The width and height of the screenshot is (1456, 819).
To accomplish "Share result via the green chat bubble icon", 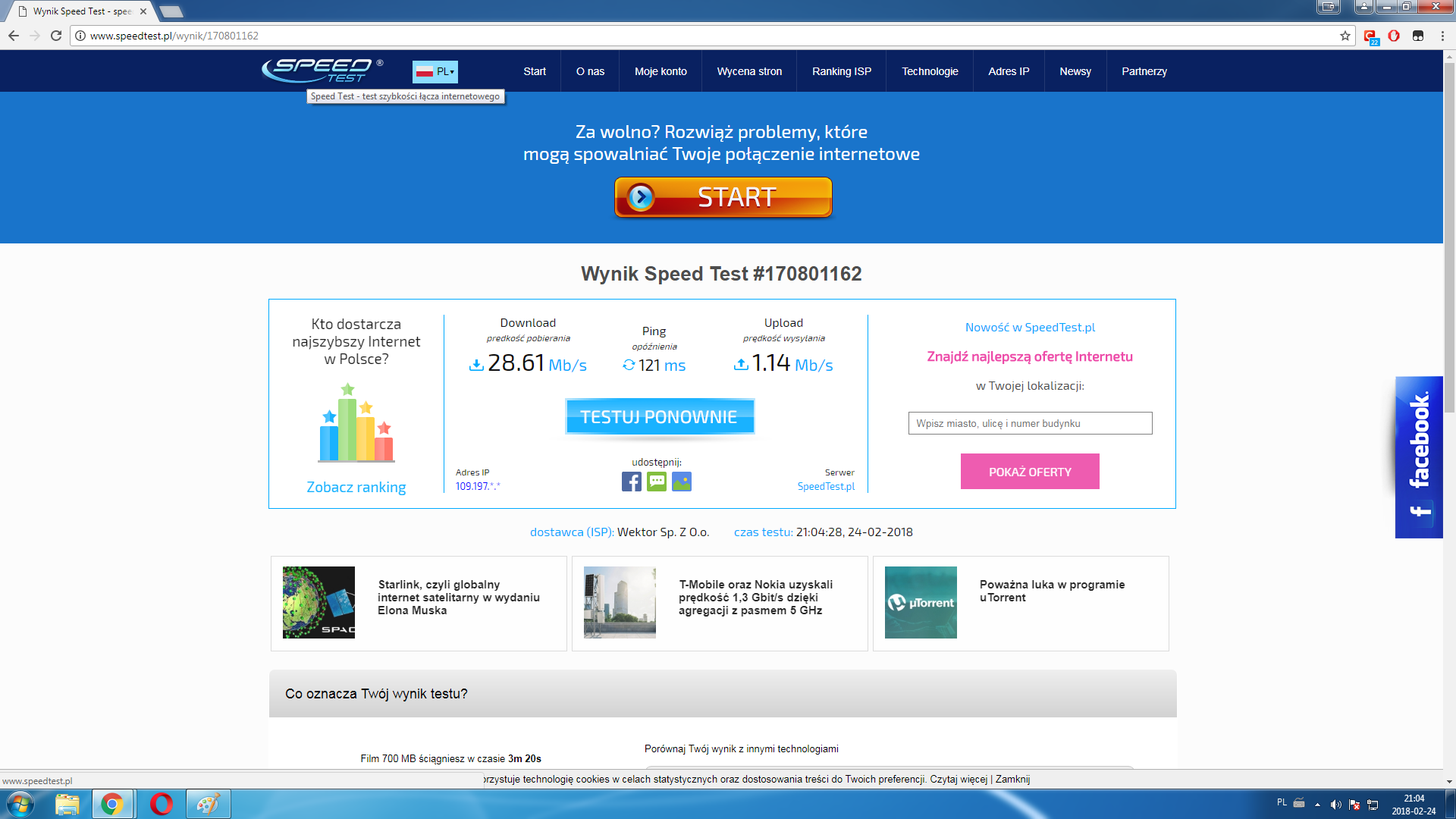I will point(657,482).
